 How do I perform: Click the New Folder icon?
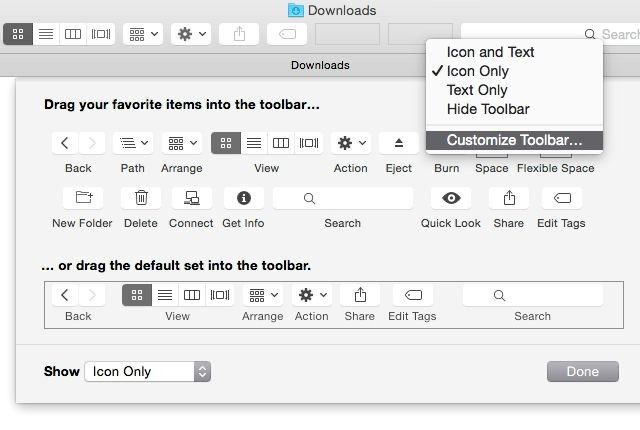(x=83, y=198)
